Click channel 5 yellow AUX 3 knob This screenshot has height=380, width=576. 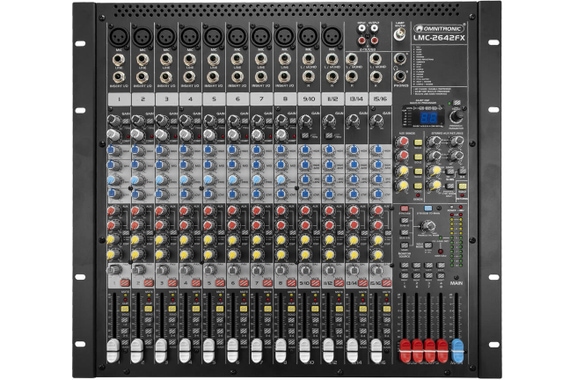coord(208,240)
